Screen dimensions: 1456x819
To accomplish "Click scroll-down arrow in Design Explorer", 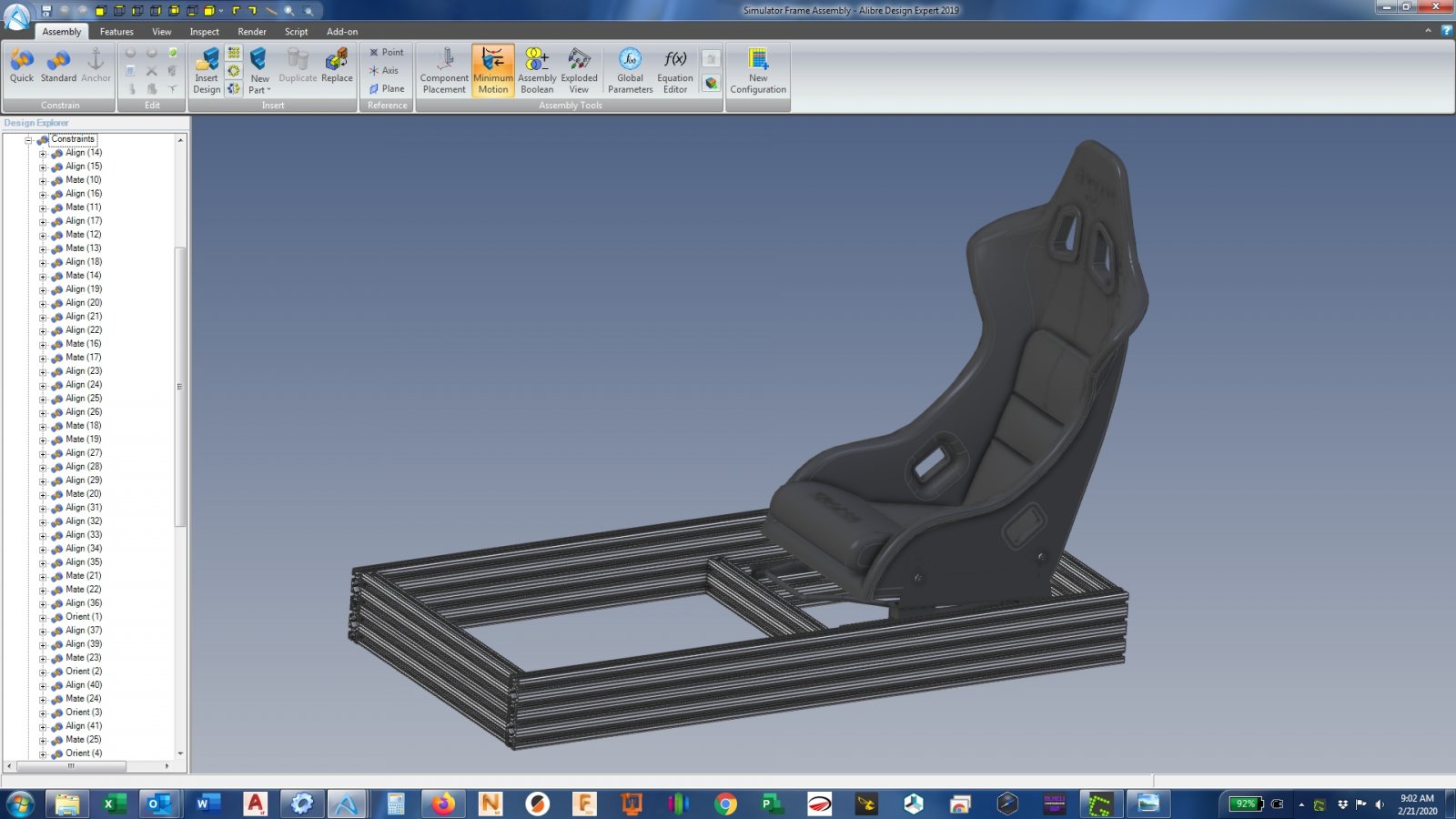I will point(180,753).
